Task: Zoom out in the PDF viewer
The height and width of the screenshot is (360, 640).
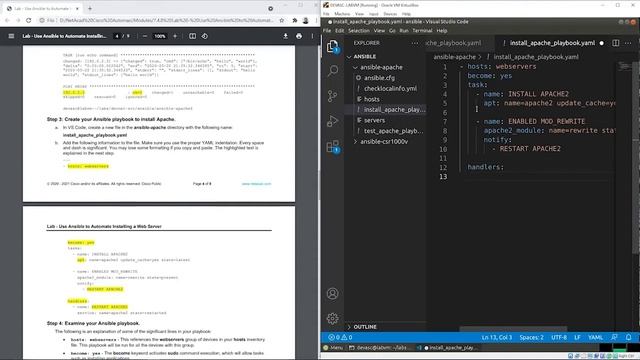Action: pyautogui.click(x=144, y=36)
